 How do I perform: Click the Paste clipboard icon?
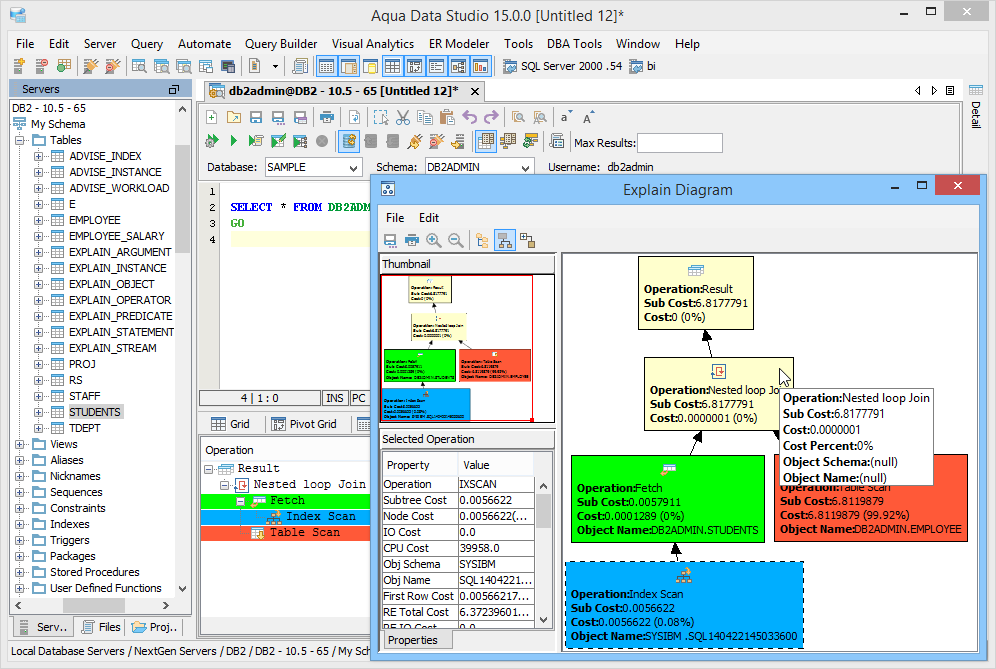pos(447,118)
